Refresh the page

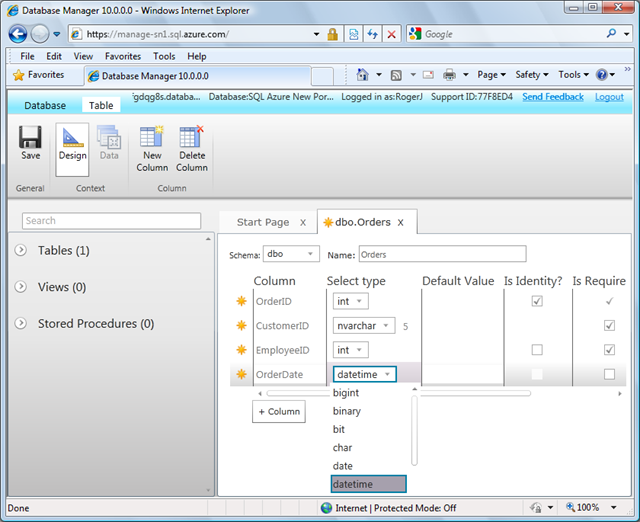click(x=372, y=34)
